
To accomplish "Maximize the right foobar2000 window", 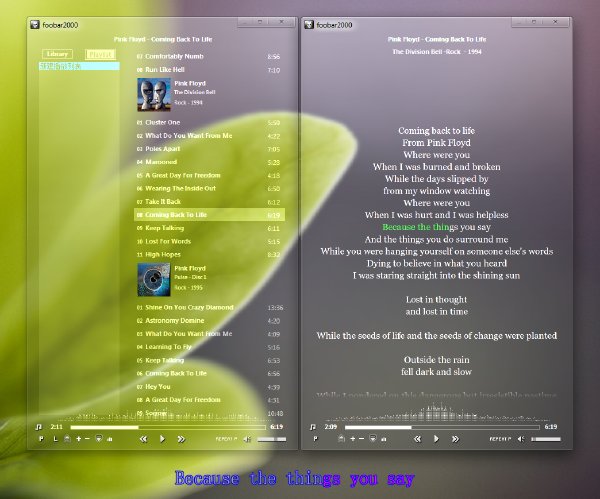I will [x=534, y=22].
